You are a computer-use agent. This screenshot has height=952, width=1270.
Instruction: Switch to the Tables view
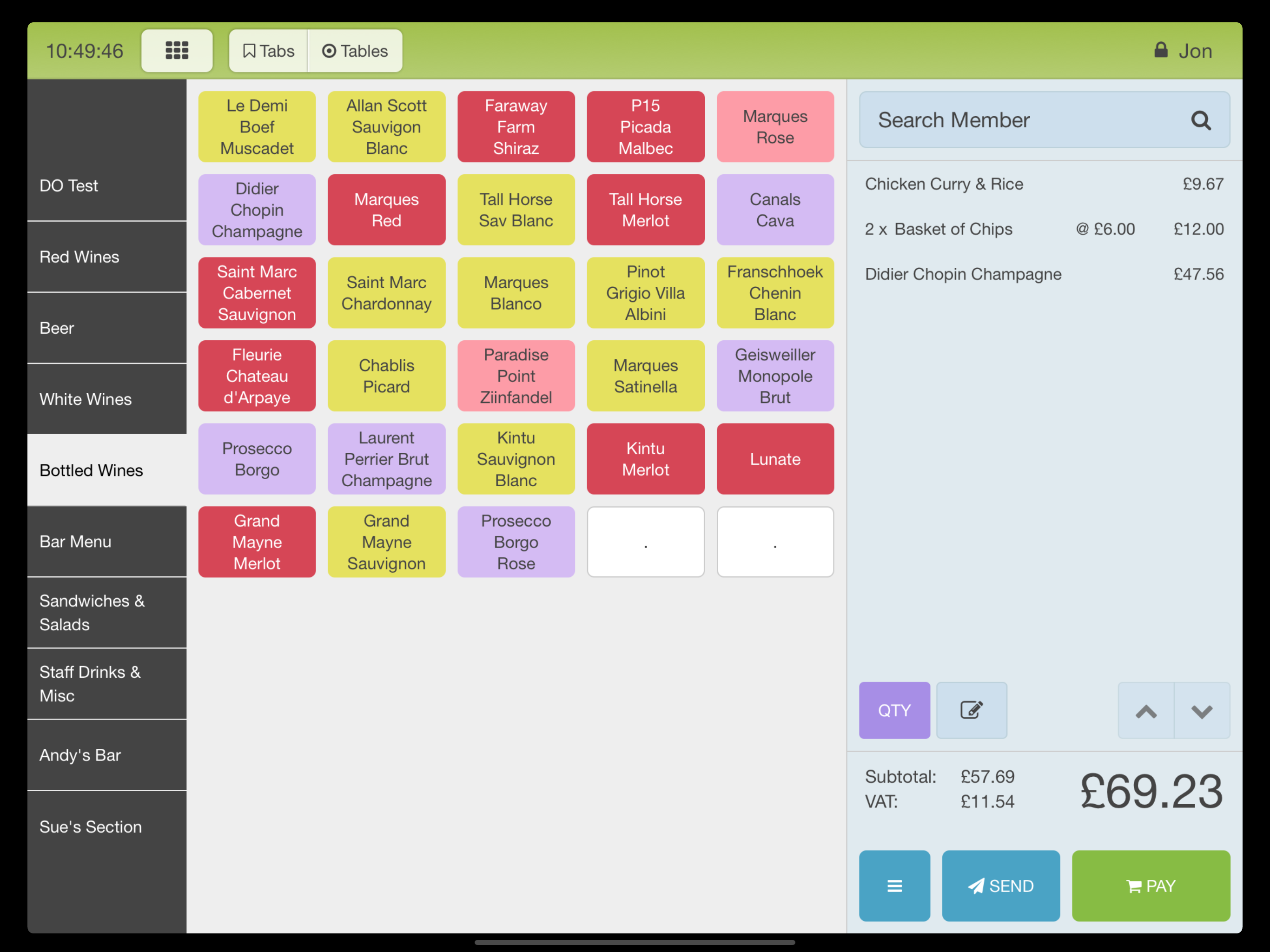pyautogui.click(x=355, y=51)
